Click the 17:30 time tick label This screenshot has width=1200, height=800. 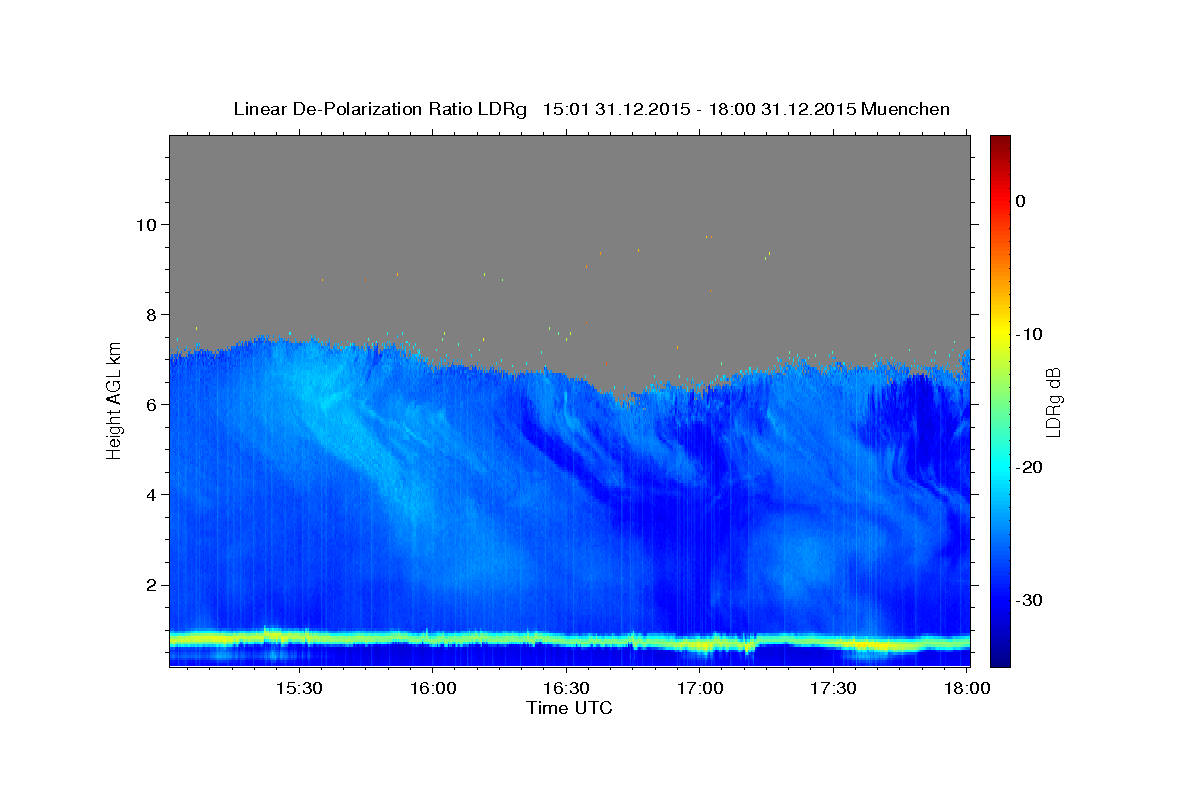point(833,689)
